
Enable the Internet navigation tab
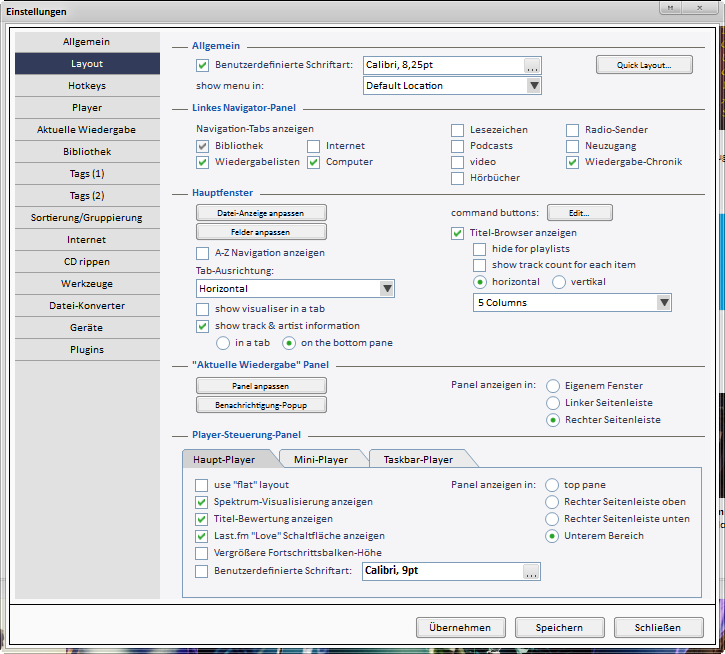click(x=313, y=146)
